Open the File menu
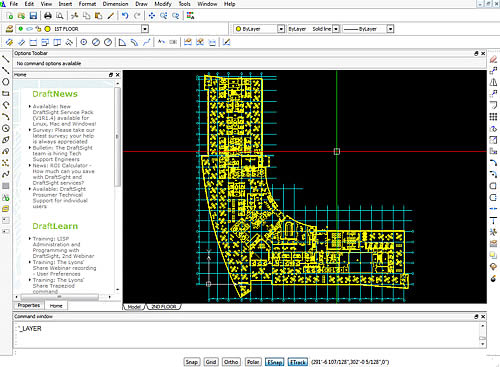The width and height of the screenshot is (500, 367). pos(14,4)
